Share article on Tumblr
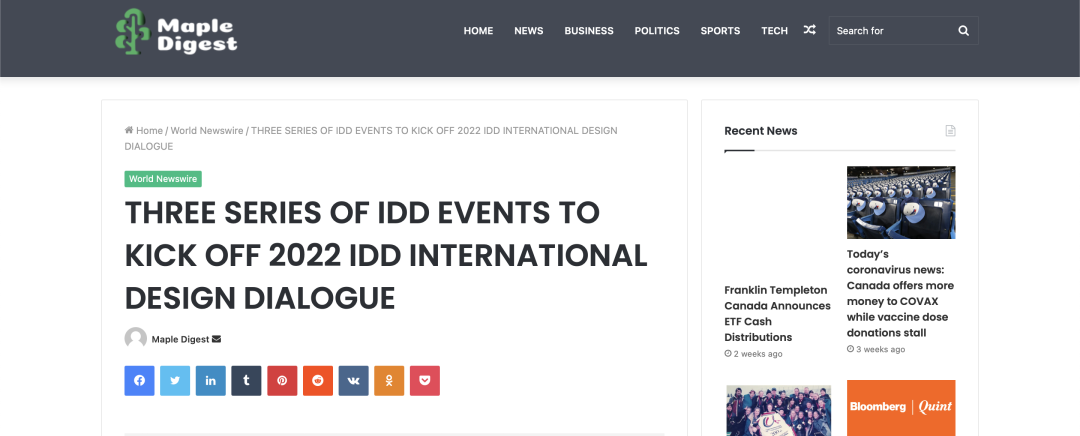 247,381
